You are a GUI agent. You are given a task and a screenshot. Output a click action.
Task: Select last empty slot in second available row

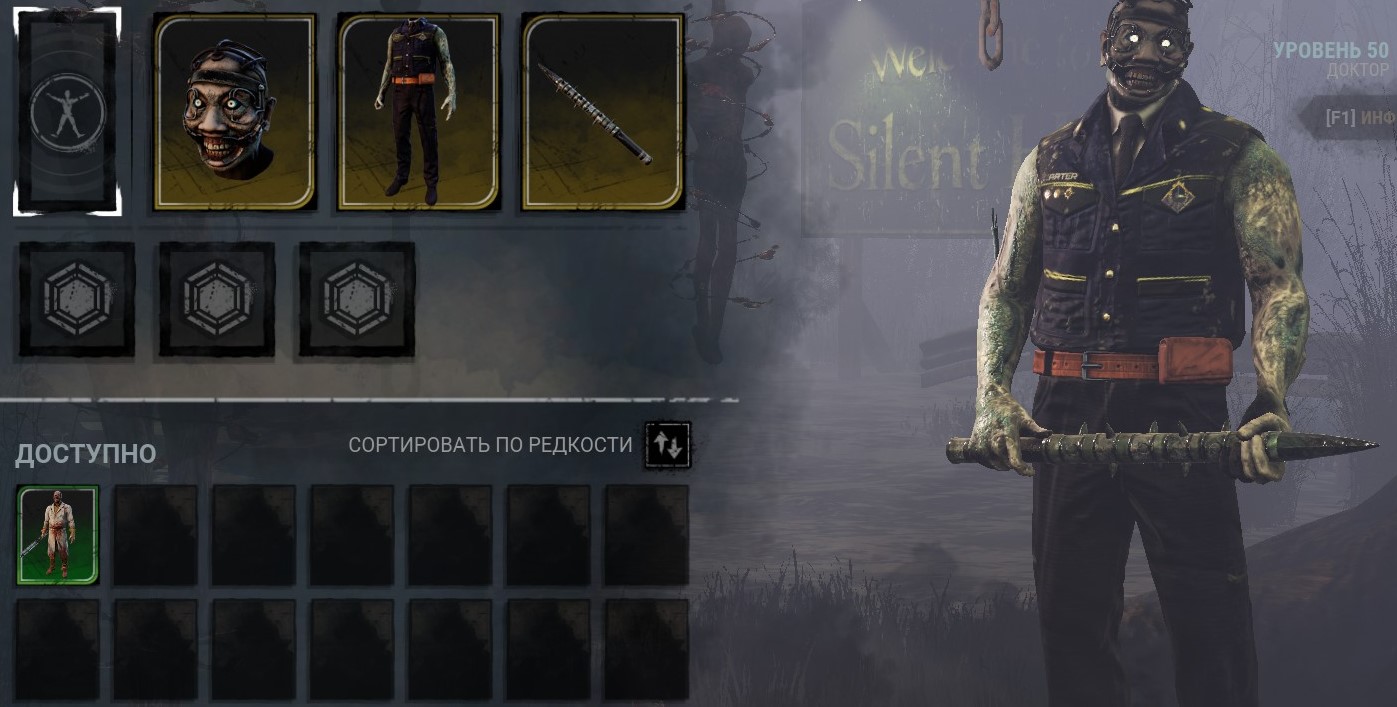click(x=646, y=649)
